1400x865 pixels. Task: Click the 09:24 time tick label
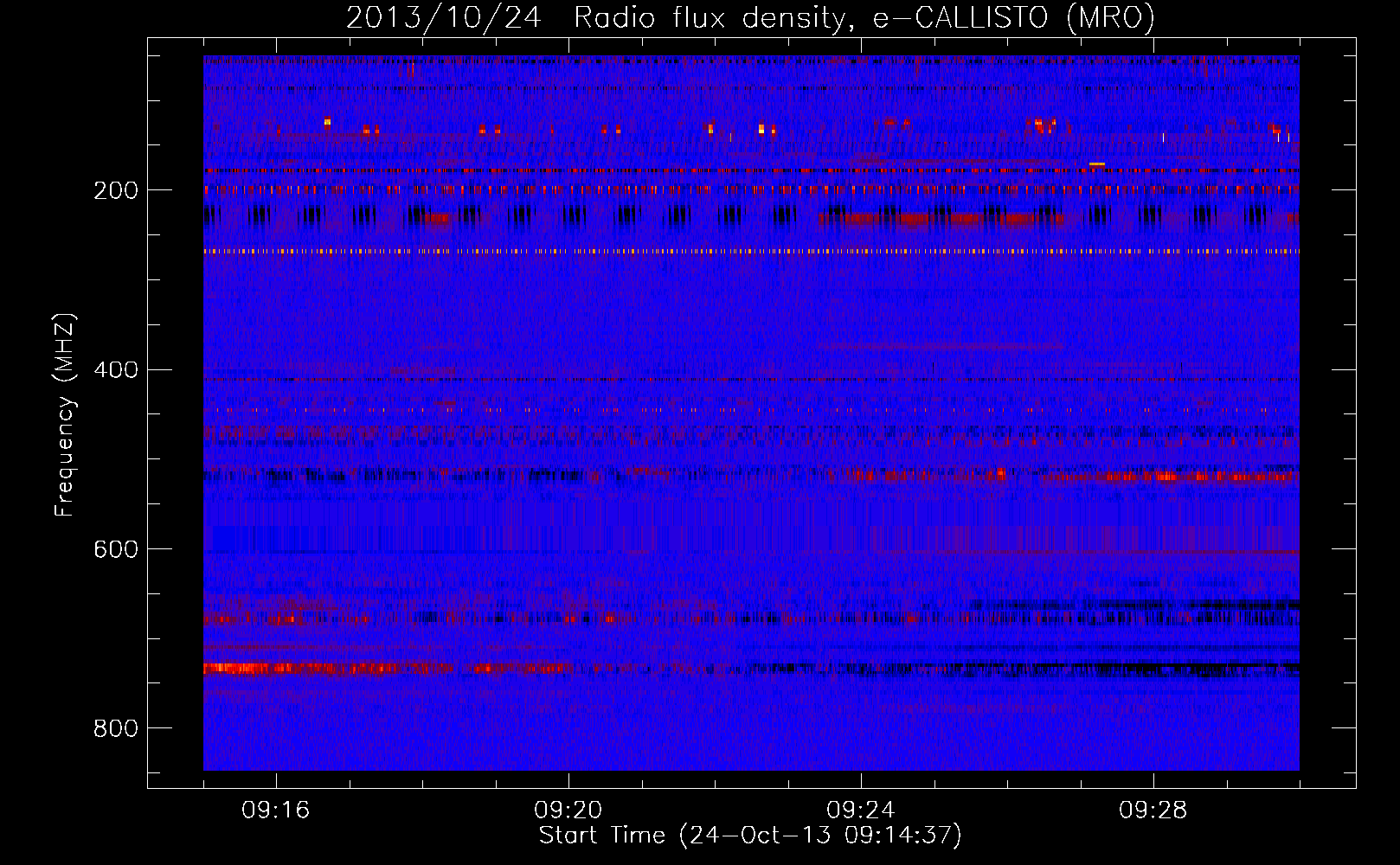point(861,811)
